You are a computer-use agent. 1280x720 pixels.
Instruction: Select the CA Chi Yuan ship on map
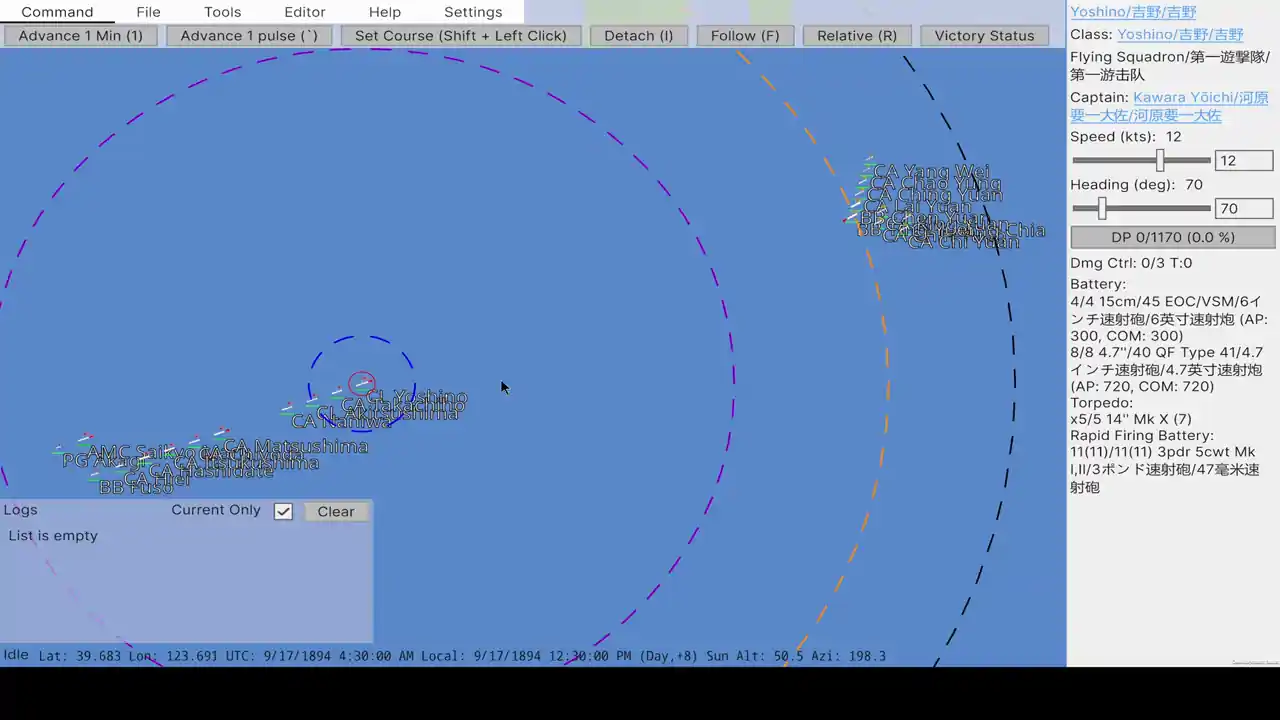964,242
